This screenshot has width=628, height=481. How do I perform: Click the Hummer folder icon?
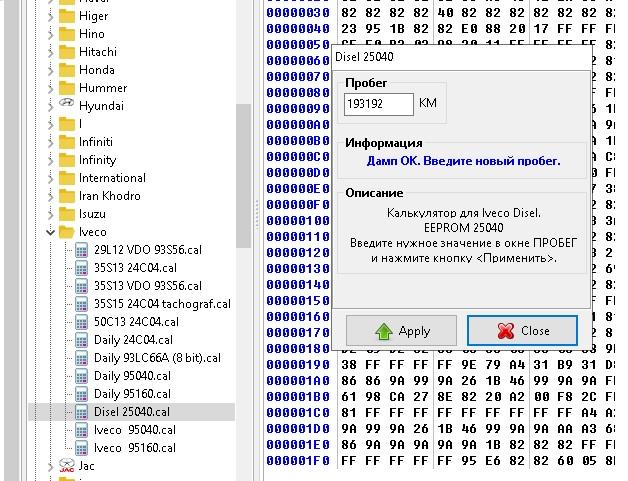(x=66, y=89)
